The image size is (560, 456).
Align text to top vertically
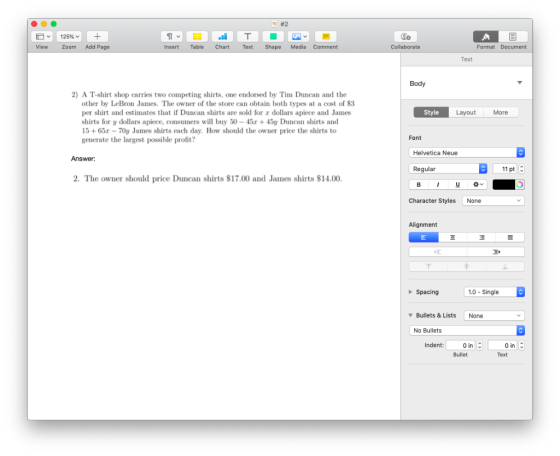(x=428, y=267)
